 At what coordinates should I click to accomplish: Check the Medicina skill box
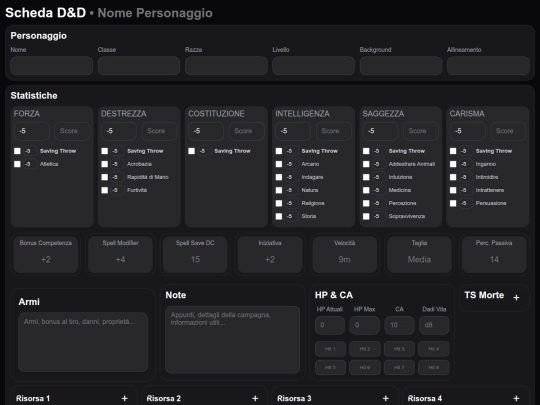[366, 190]
